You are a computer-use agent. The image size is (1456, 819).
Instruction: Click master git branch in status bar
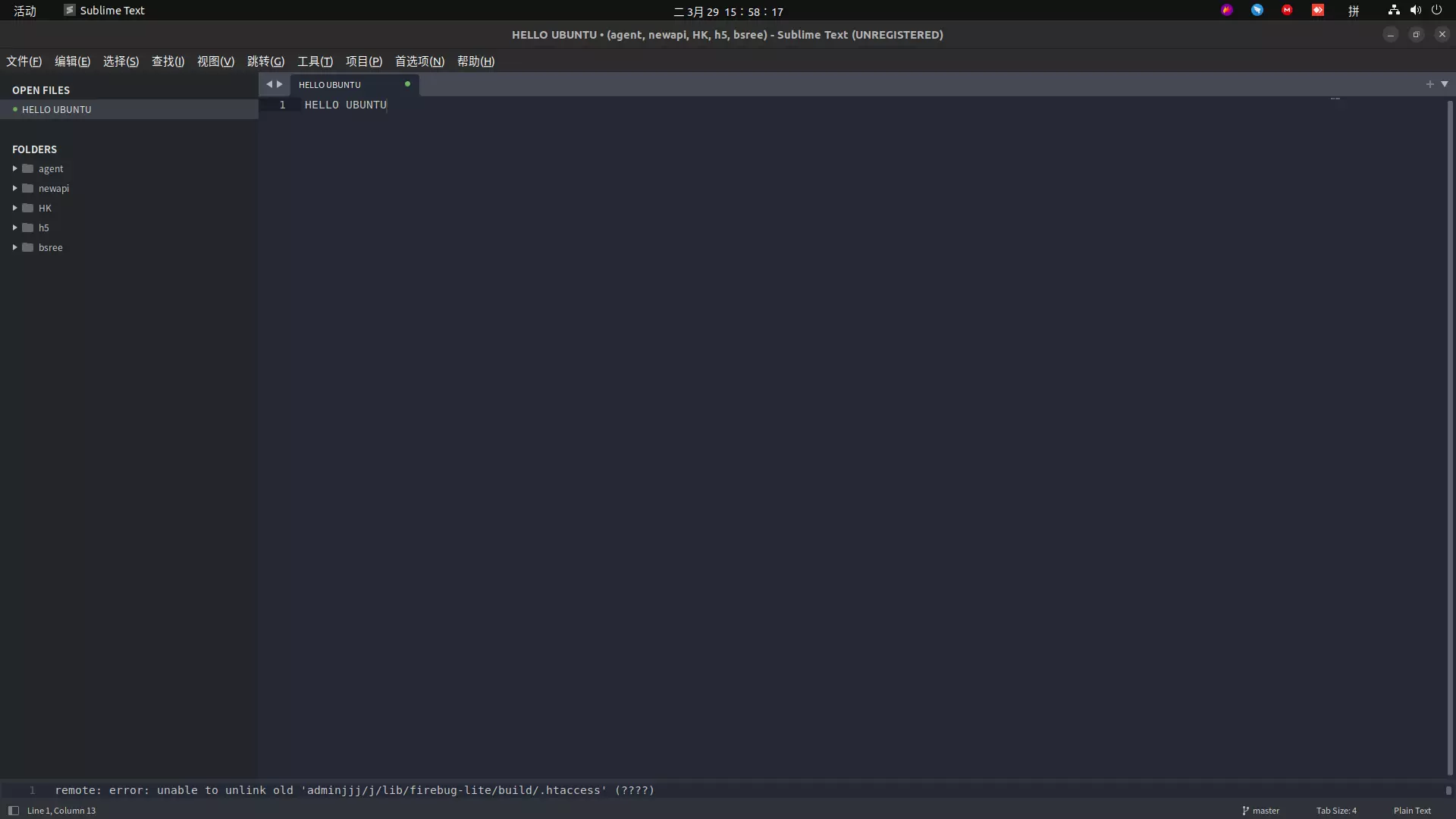[x=1260, y=811]
